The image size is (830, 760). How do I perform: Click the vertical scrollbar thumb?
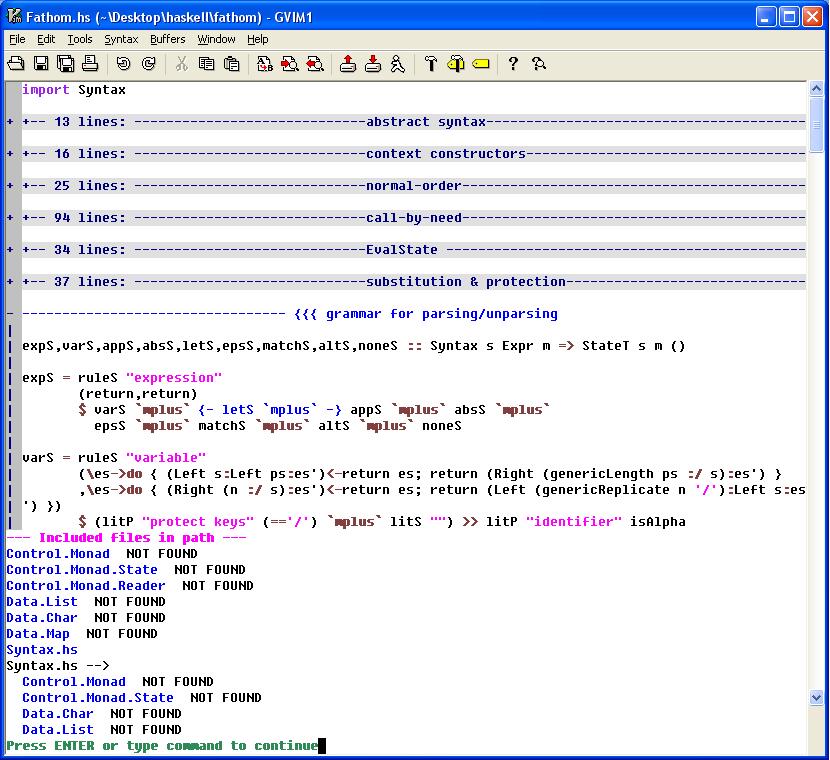tap(816, 125)
